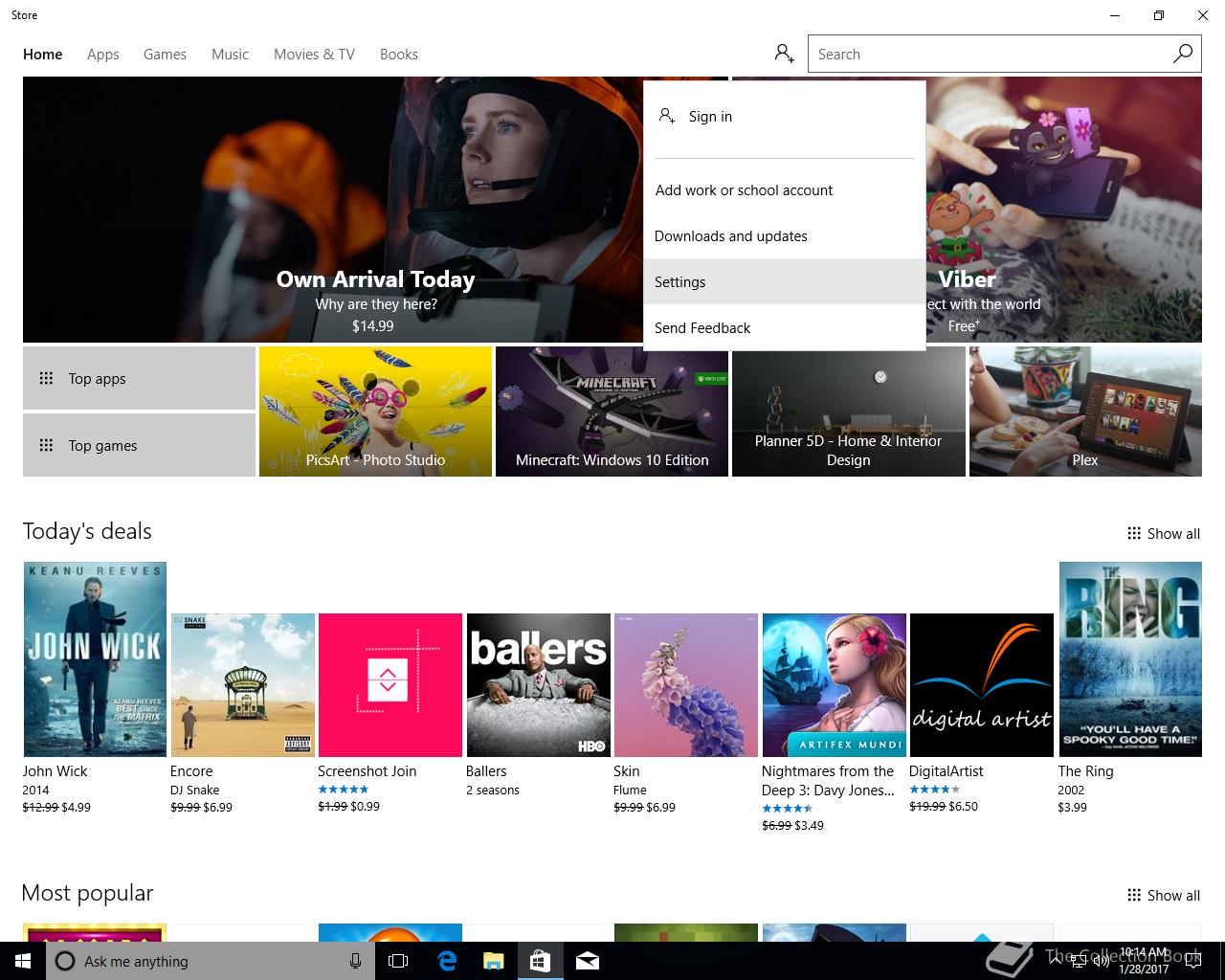Viewport: 1225px width, 980px height.
Task: Open the Books tab
Action: tap(399, 55)
